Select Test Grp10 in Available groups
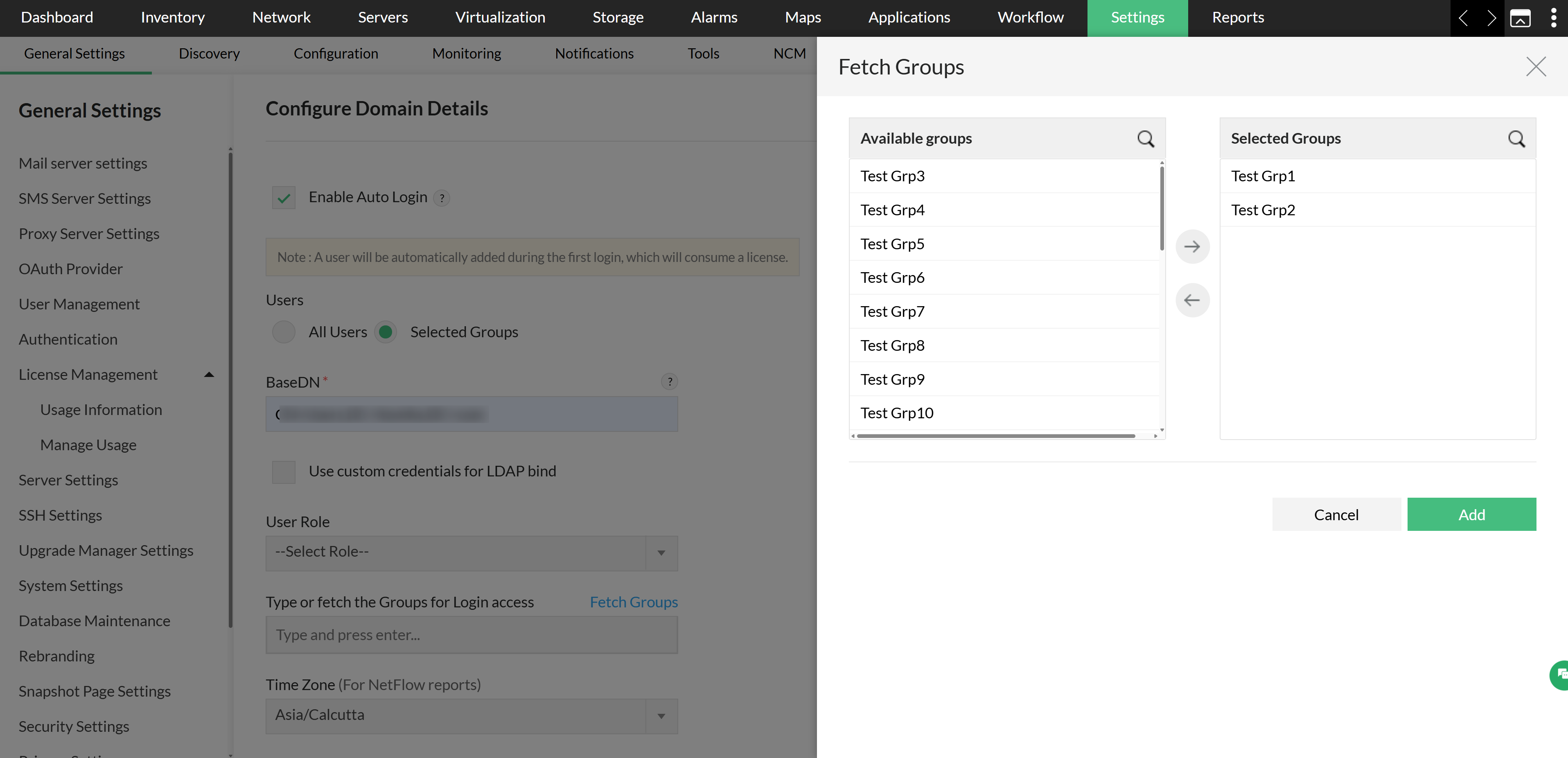1568x758 pixels. coord(1004,413)
